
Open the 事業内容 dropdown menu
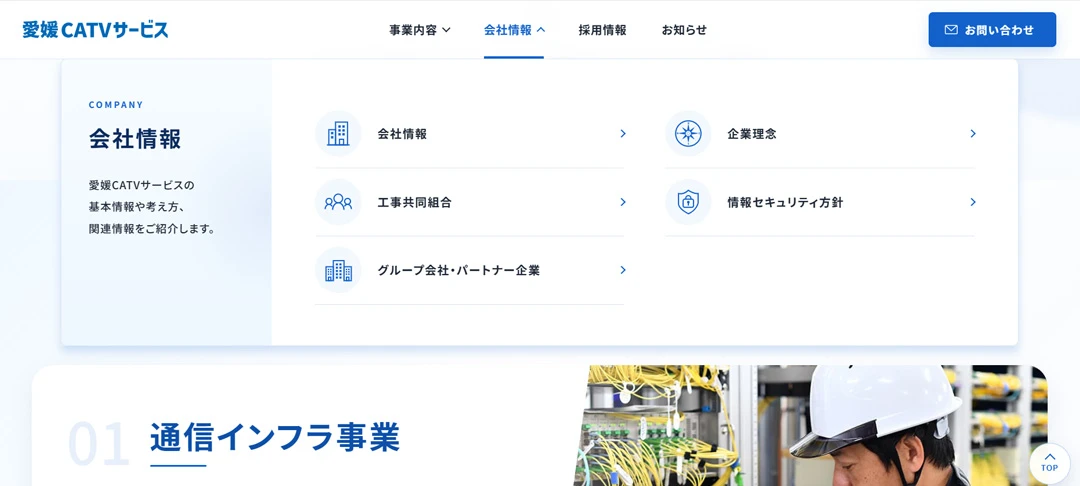(419, 30)
